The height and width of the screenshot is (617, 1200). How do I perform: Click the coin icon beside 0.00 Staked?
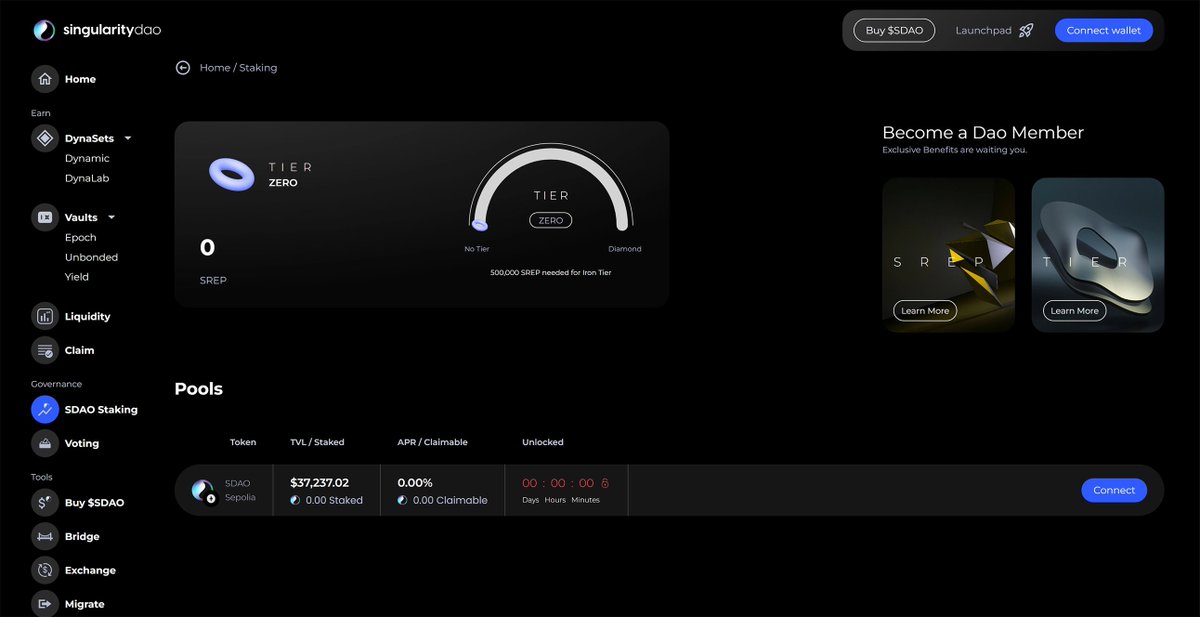[296, 500]
